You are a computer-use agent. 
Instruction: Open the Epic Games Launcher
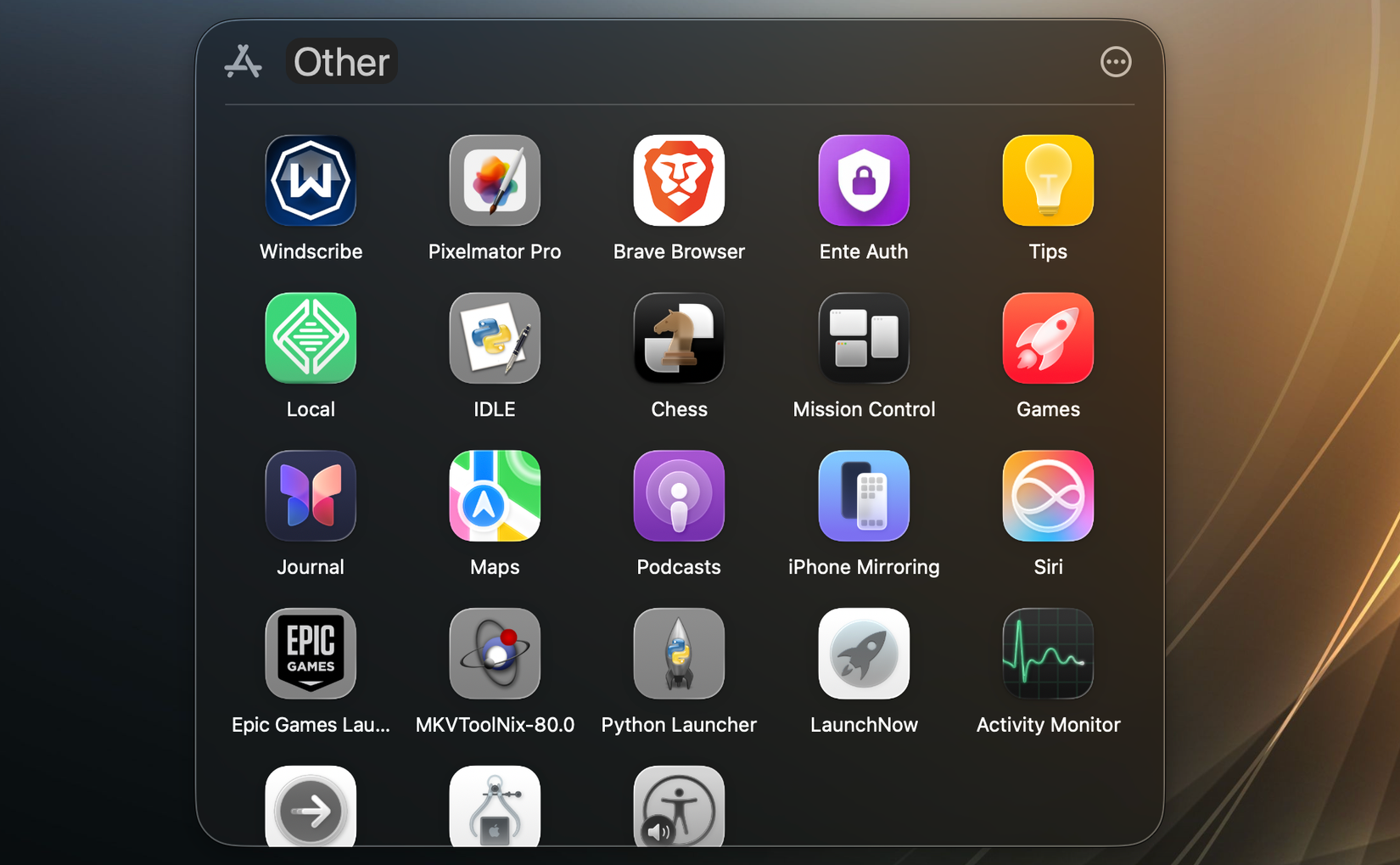[311, 654]
